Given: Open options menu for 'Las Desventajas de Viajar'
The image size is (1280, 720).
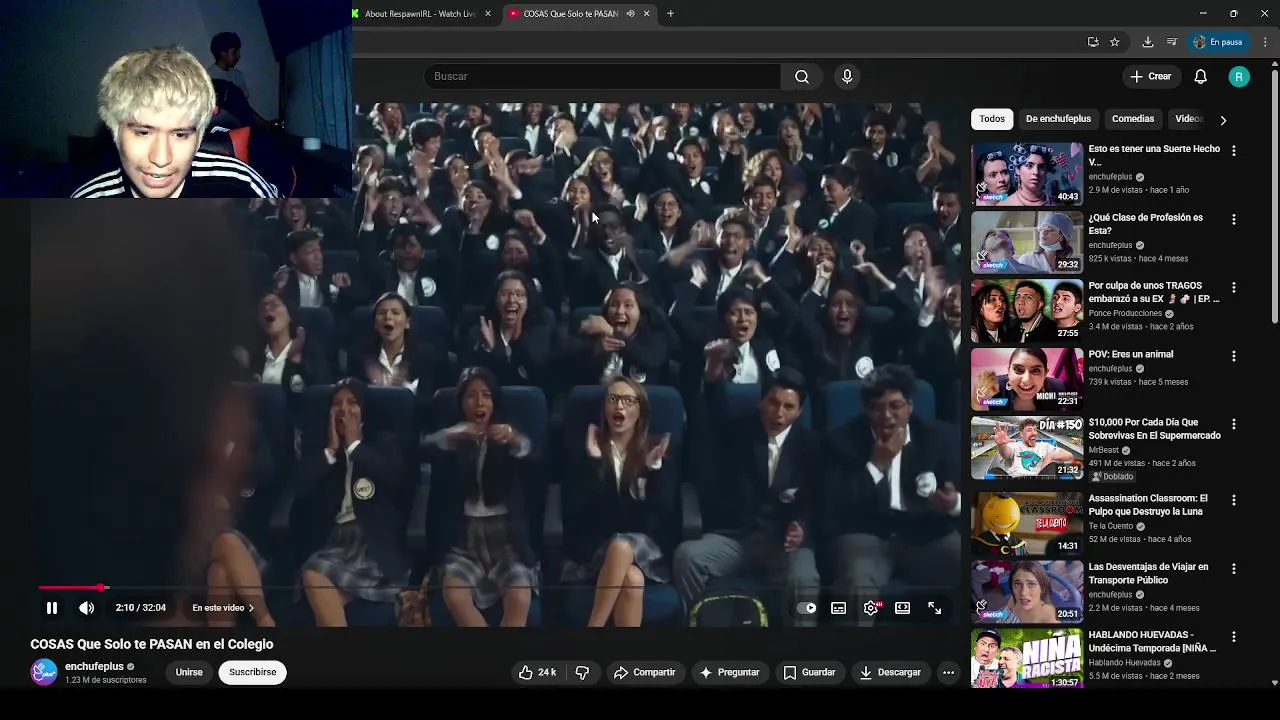Looking at the screenshot, I should pyautogui.click(x=1234, y=569).
